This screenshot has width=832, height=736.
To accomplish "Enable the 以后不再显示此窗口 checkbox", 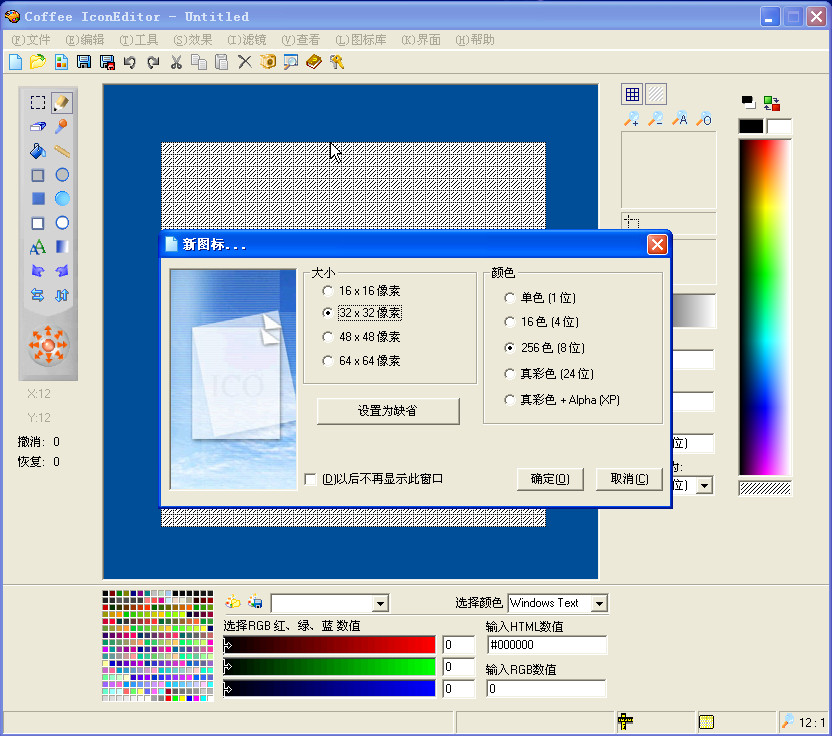I will tap(311, 479).
